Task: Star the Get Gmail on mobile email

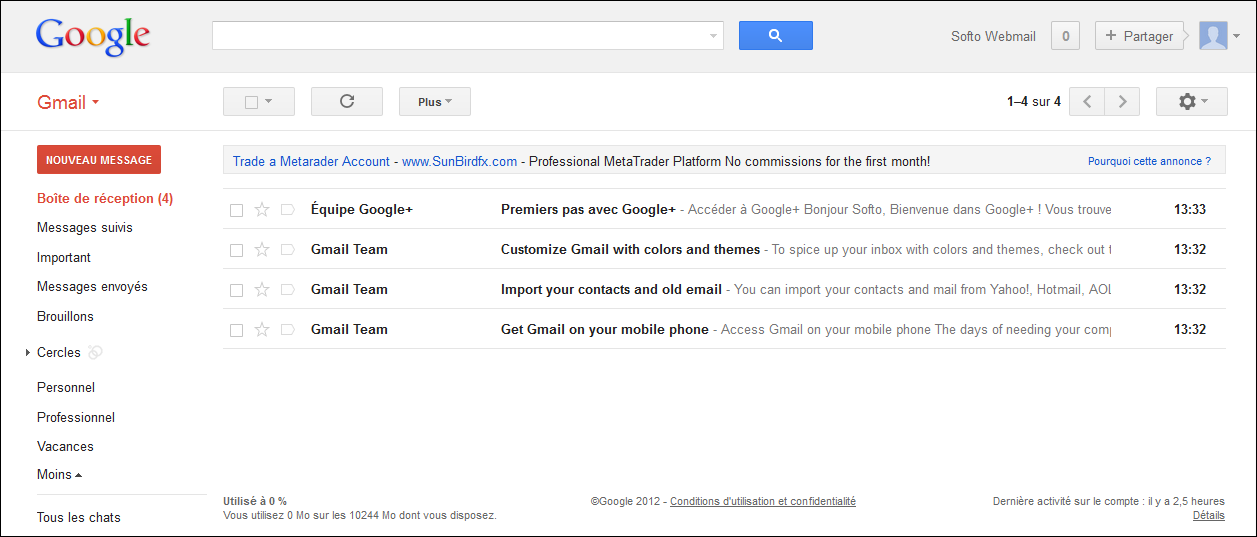Action: pos(262,329)
